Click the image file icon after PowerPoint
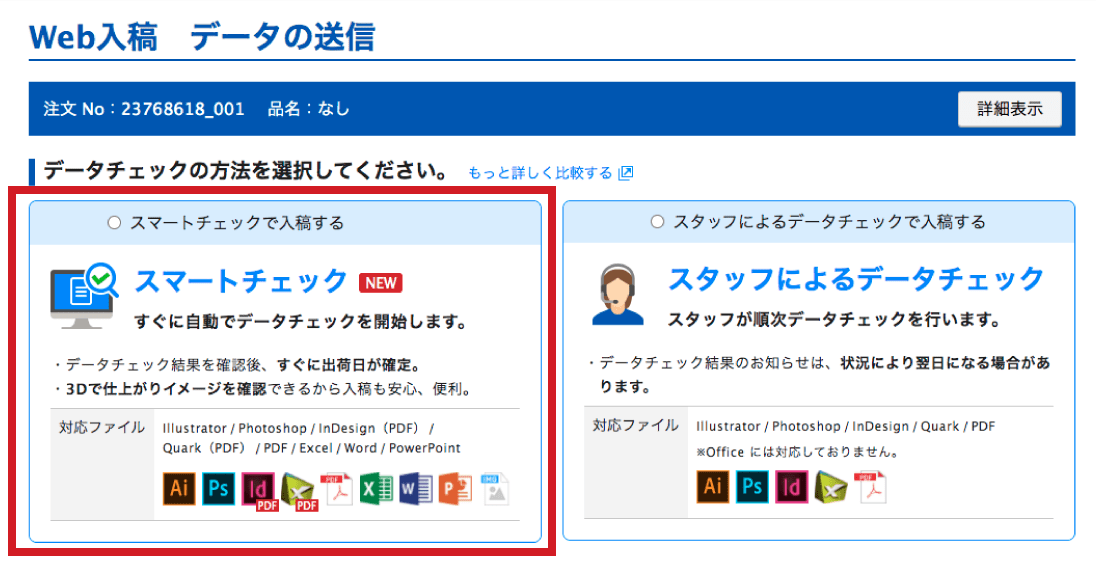This screenshot has height=576, width=1096. point(495,488)
